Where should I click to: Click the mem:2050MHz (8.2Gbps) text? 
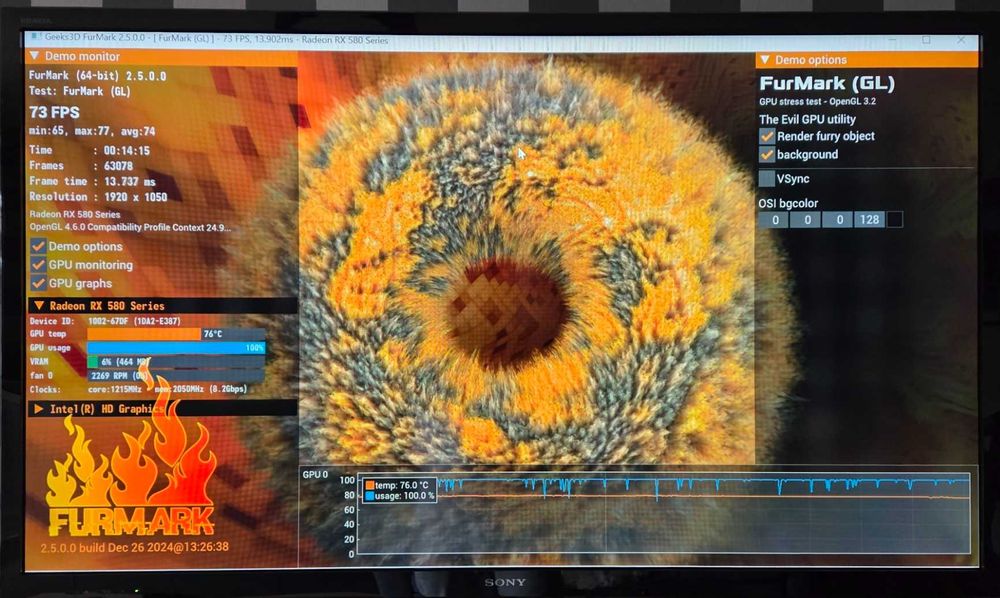click(x=200, y=389)
